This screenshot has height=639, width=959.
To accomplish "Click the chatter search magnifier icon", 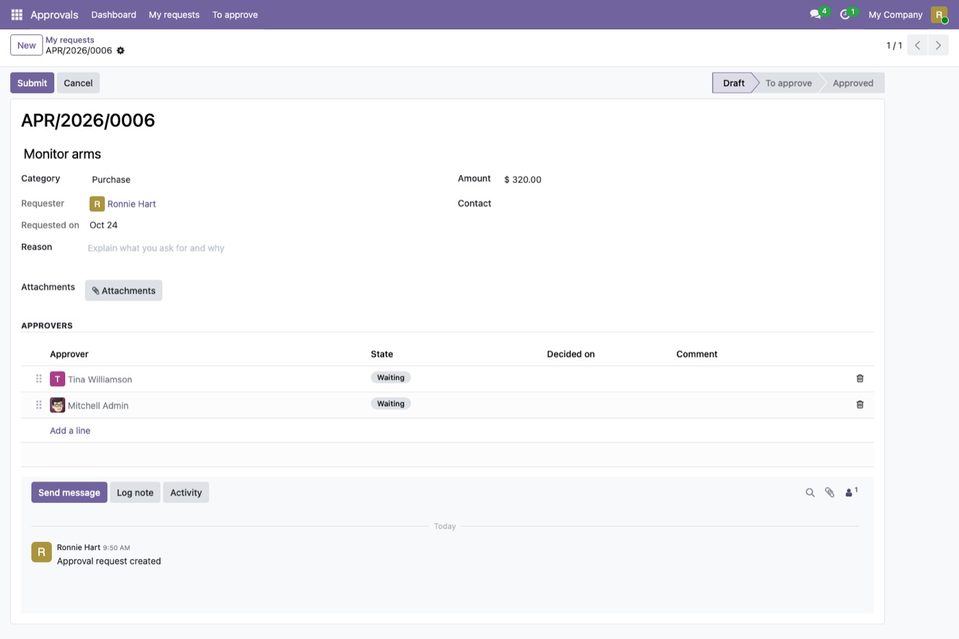I will coord(810,492).
